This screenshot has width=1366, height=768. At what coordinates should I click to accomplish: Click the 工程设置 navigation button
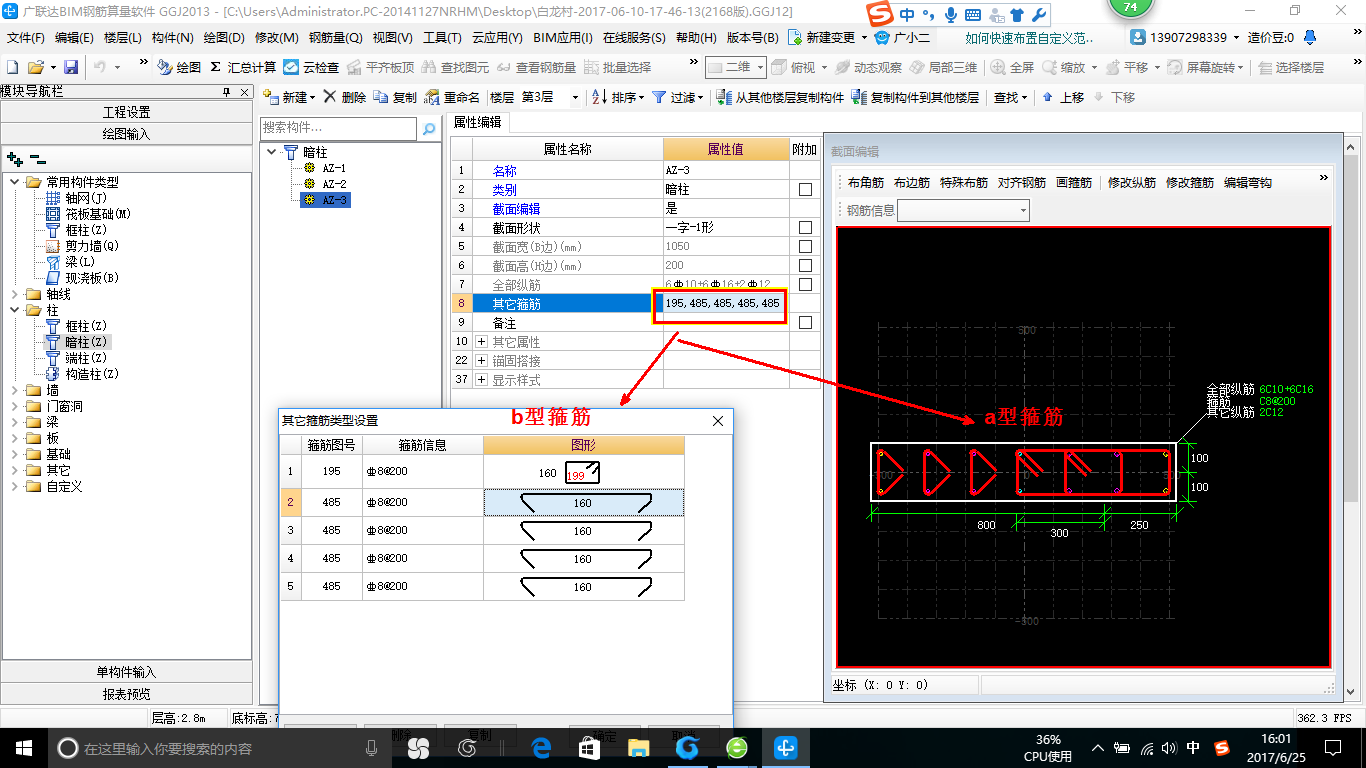point(126,112)
